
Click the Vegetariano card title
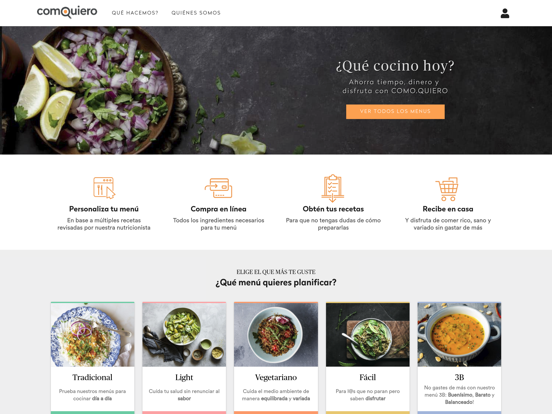(276, 377)
